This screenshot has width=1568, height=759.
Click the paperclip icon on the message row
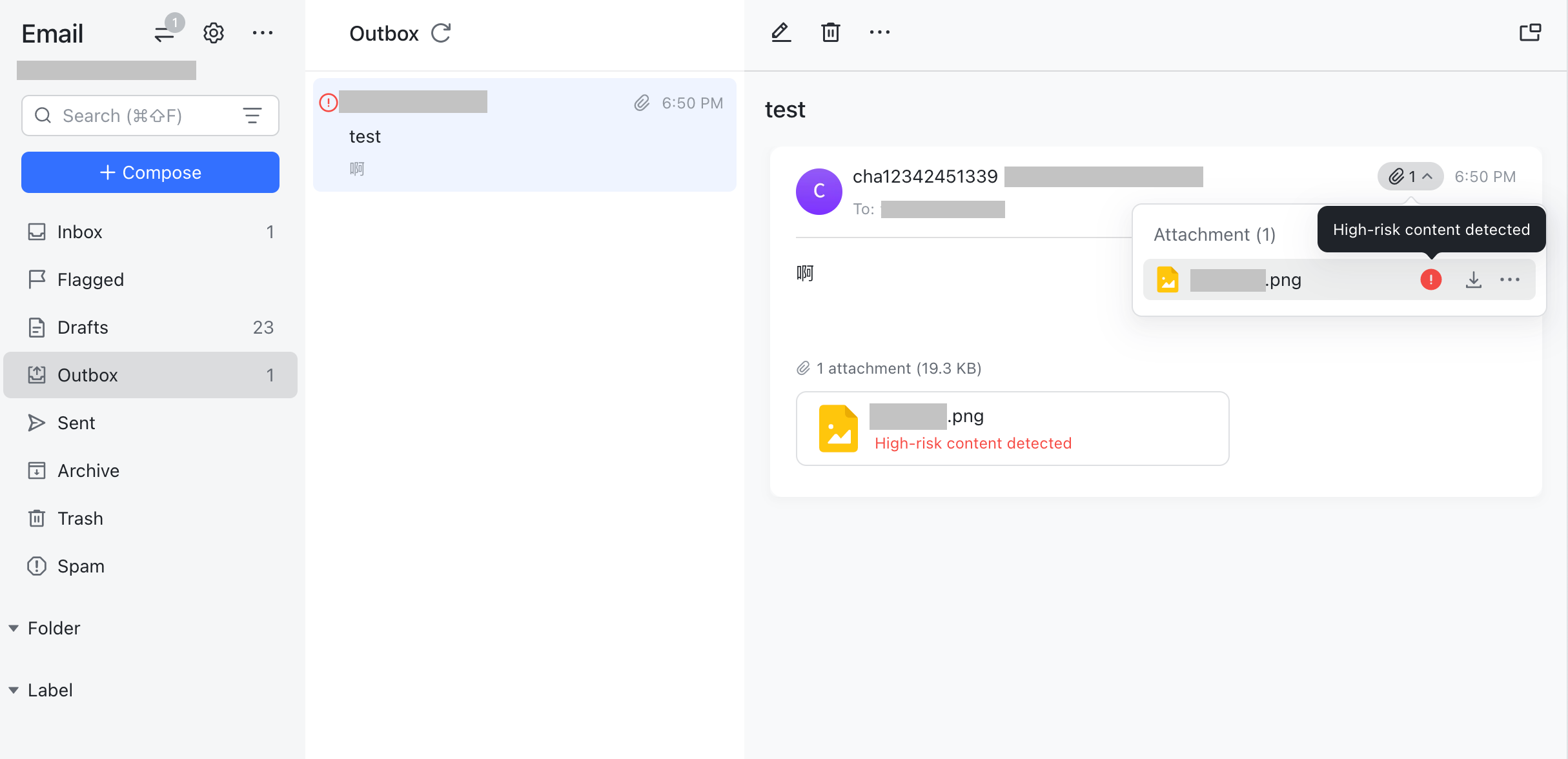(x=641, y=103)
